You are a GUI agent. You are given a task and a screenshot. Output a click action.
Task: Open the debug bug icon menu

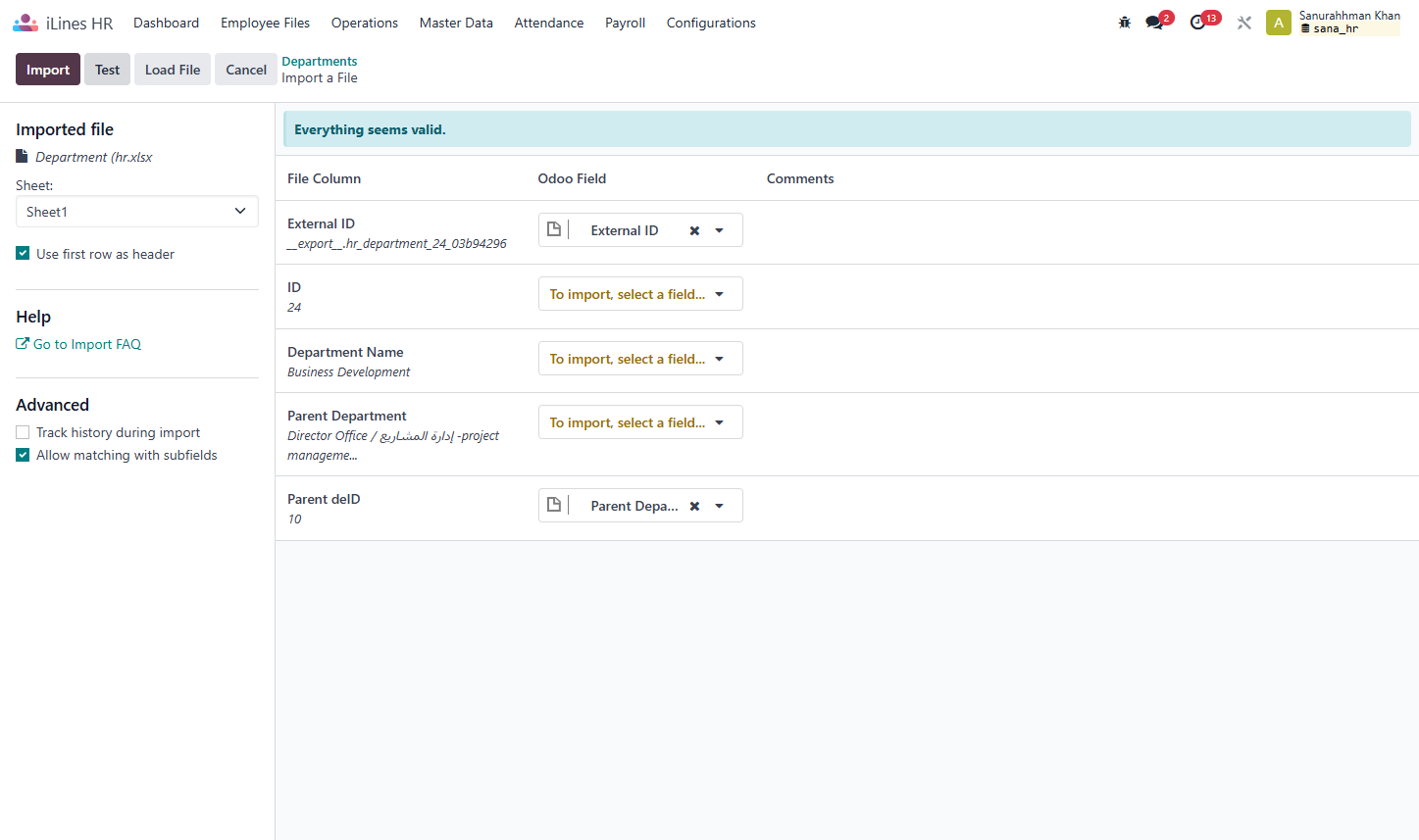pyautogui.click(x=1125, y=23)
